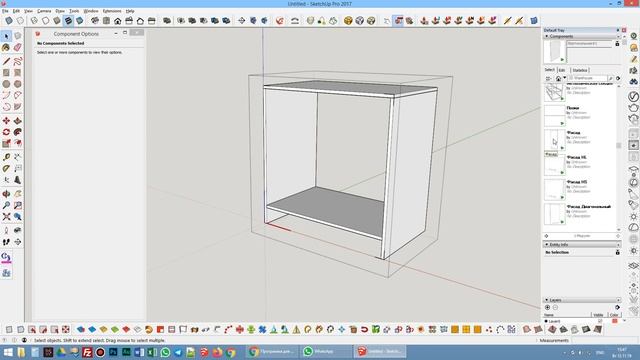Select Фасад Диагональный component thumbnail
This screenshot has height=360, width=640.
coord(555,214)
